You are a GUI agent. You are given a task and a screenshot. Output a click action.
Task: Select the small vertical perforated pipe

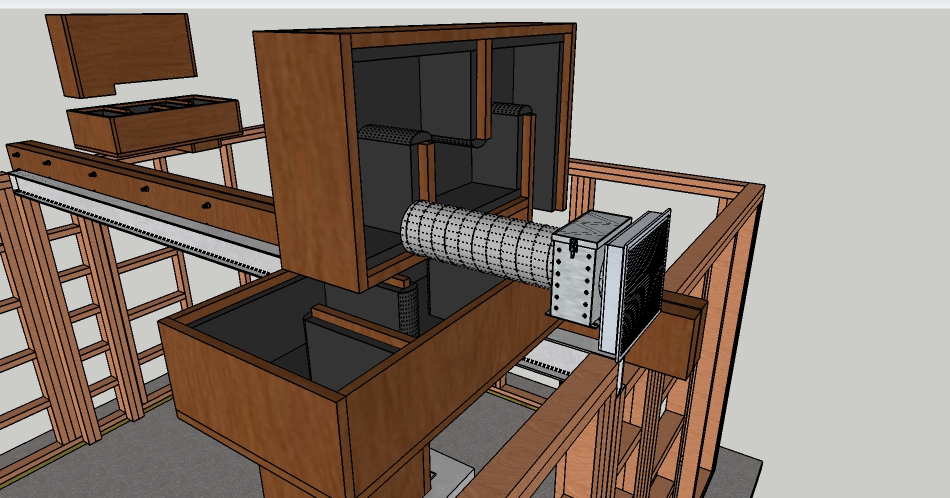410,308
